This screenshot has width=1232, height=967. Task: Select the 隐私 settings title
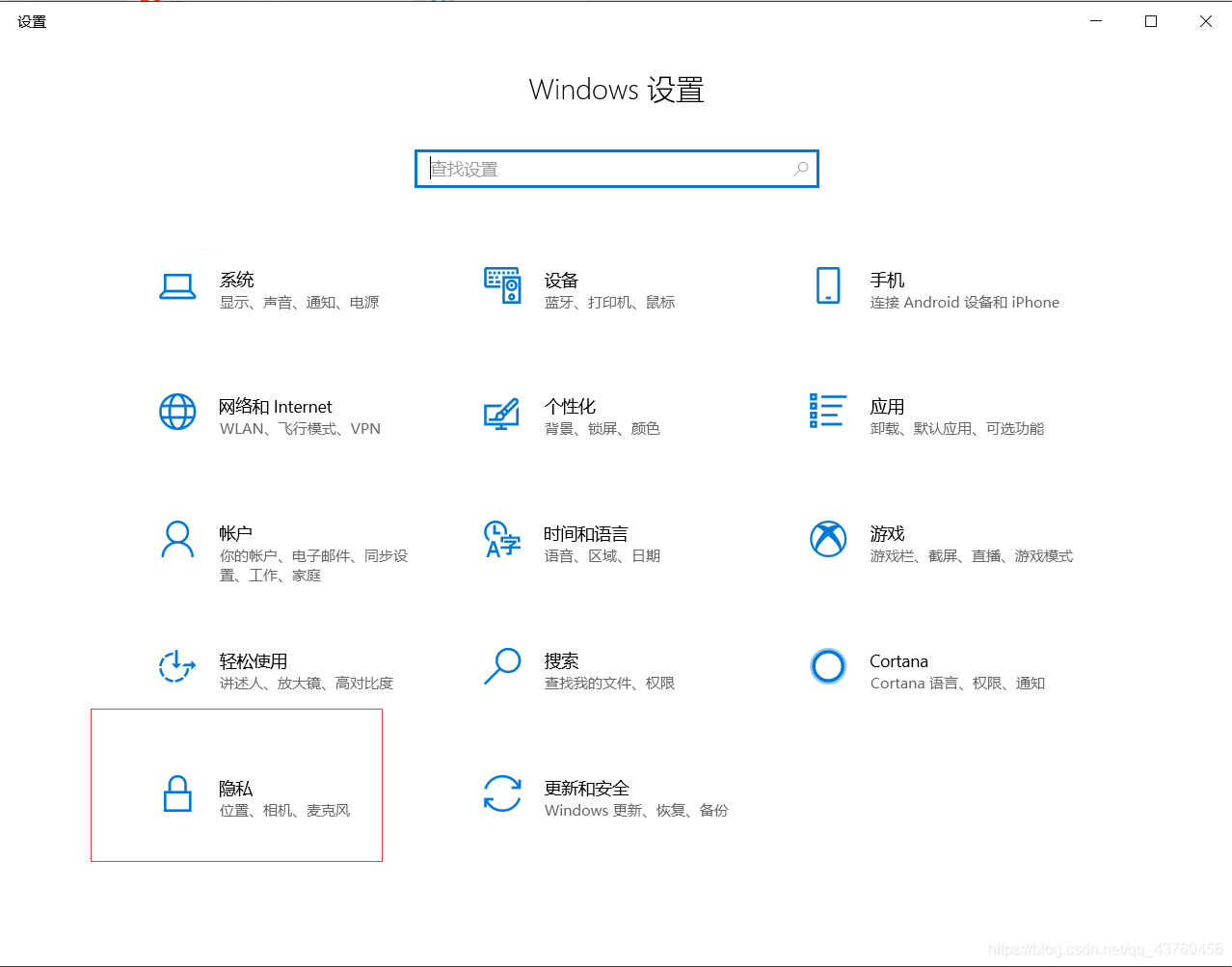[x=236, y=789]
